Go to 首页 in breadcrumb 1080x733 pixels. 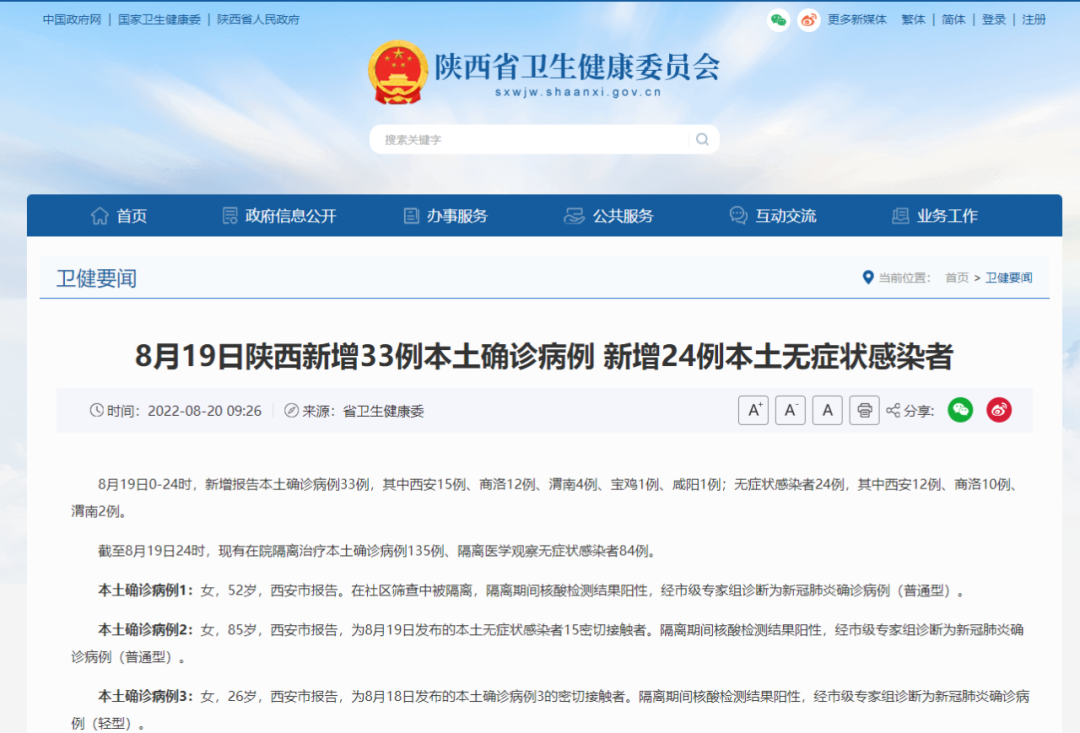point(957,278)
